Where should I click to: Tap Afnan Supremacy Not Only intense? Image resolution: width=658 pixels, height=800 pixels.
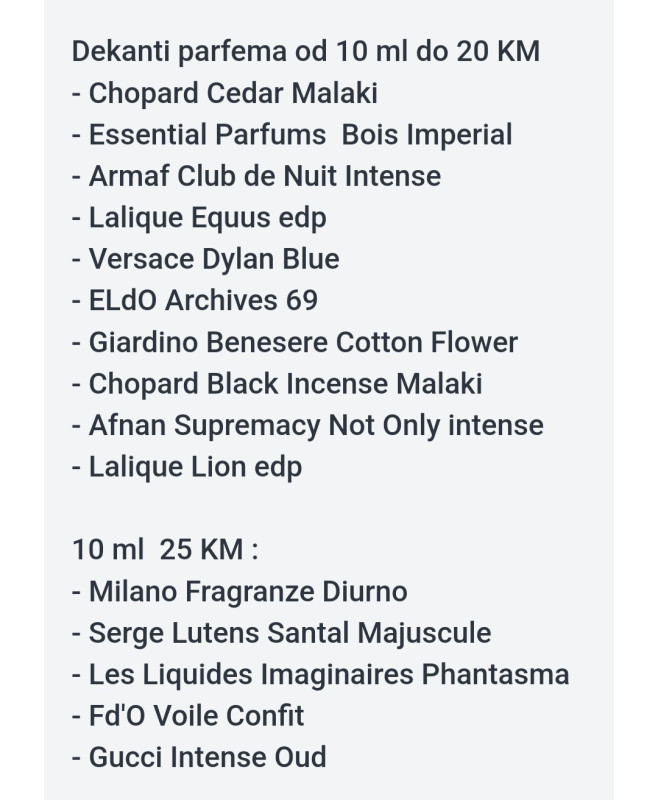click(x=308, y=426)
